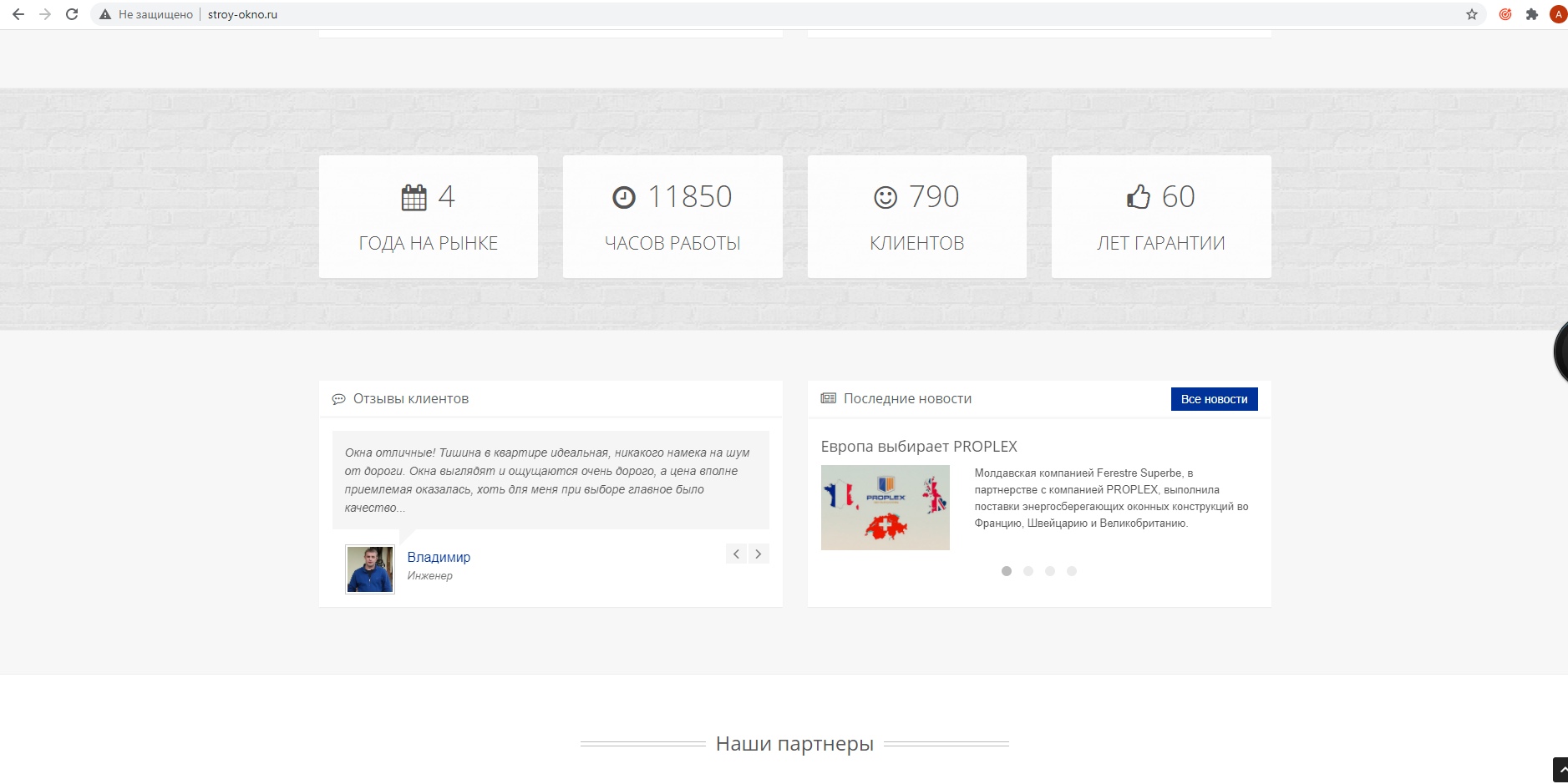Click the Инженер job title text
Image resolution: width=1568 pixels, height=784 pixels.
pos(429,576)
